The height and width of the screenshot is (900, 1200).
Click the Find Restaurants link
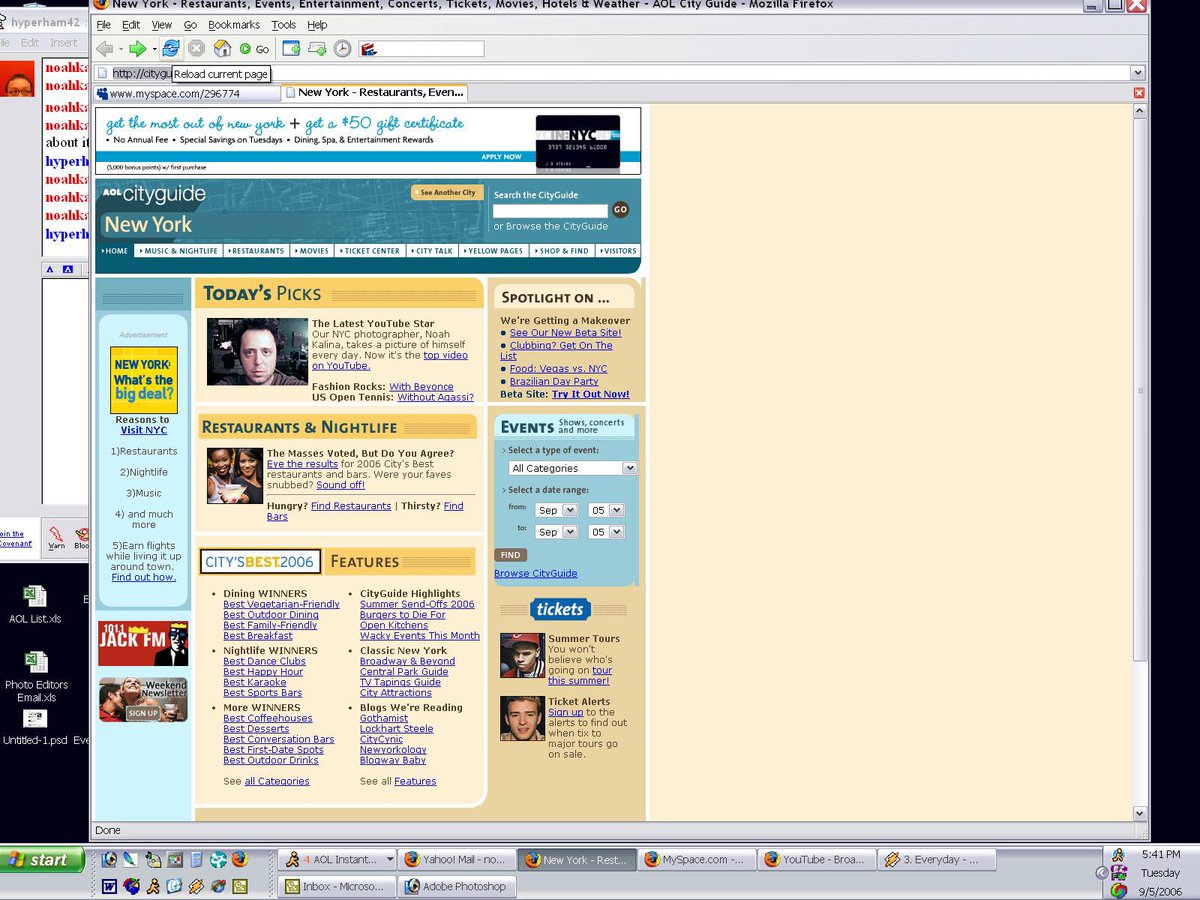coord(351,506)
